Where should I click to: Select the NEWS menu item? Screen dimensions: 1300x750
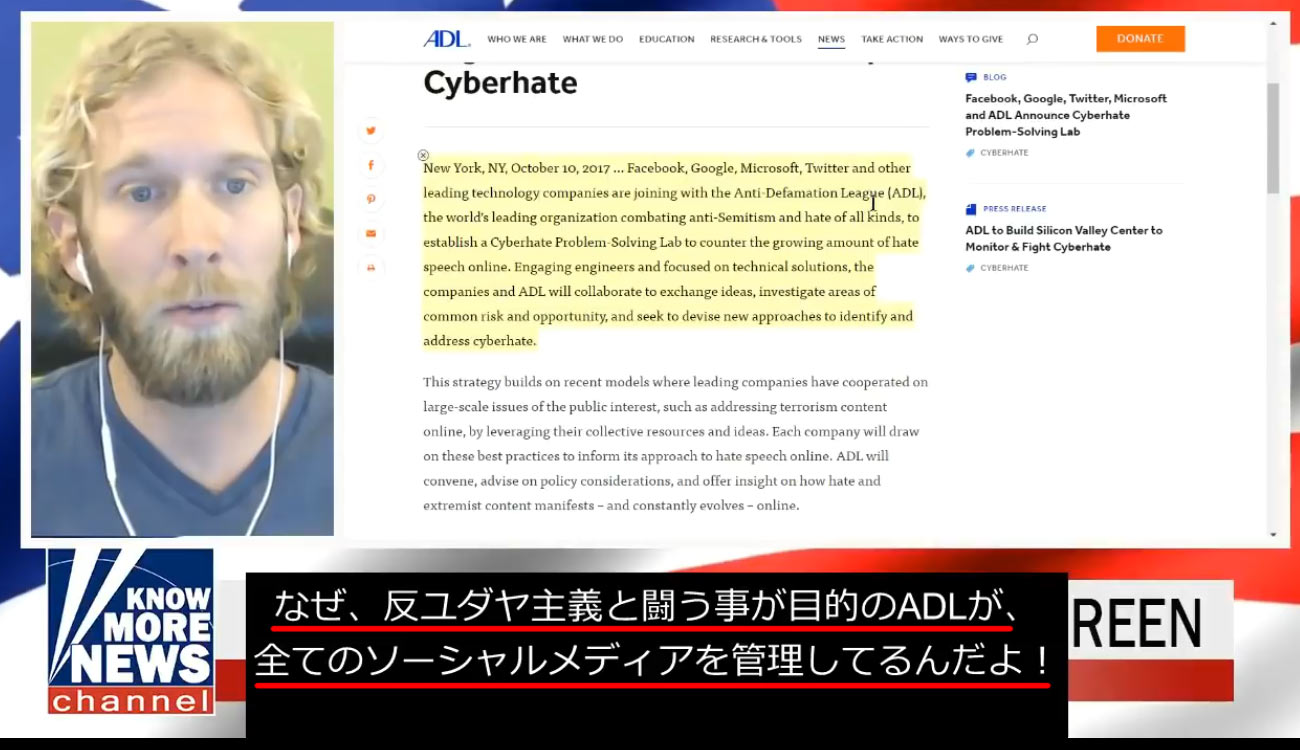pos(831,39)
